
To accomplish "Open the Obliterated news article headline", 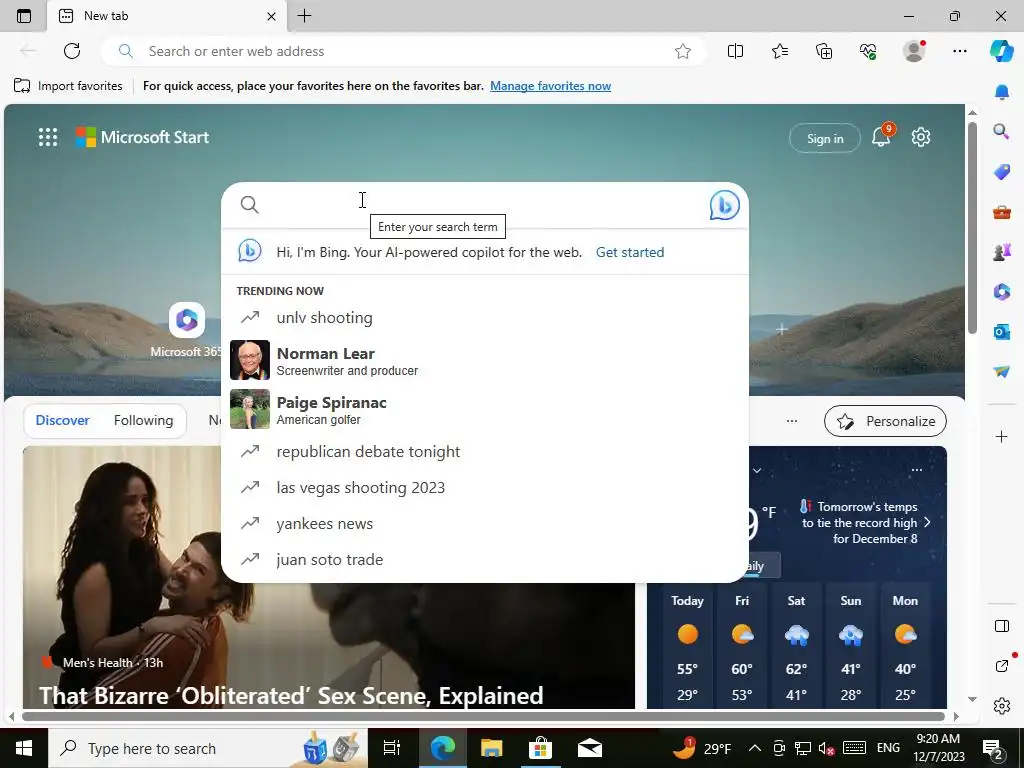I will (x=291, y=696).
